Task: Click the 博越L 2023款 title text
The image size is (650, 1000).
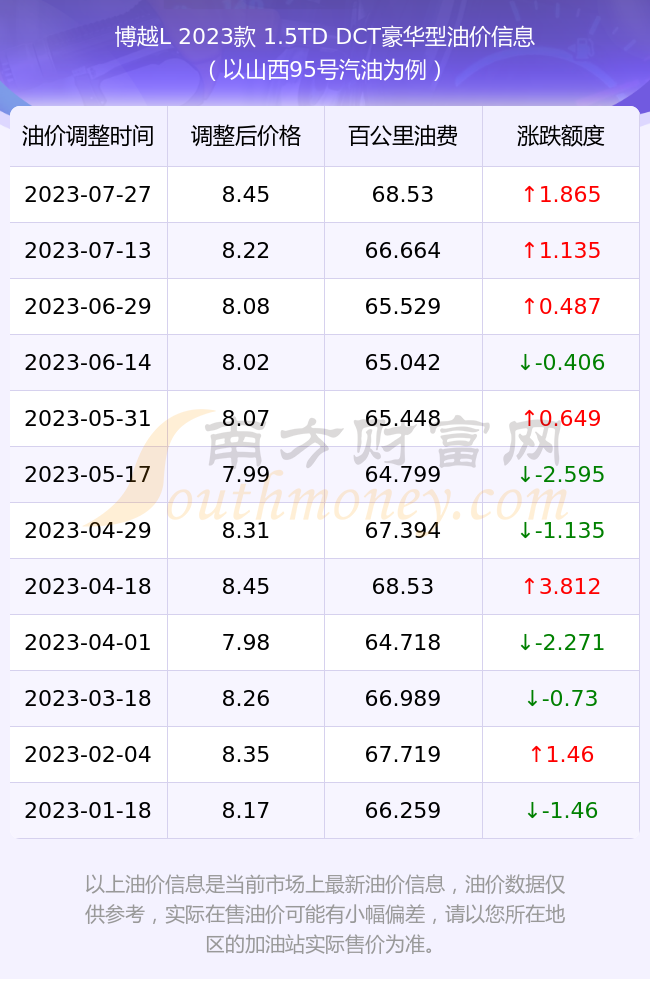Action: [x=186, y=37]
